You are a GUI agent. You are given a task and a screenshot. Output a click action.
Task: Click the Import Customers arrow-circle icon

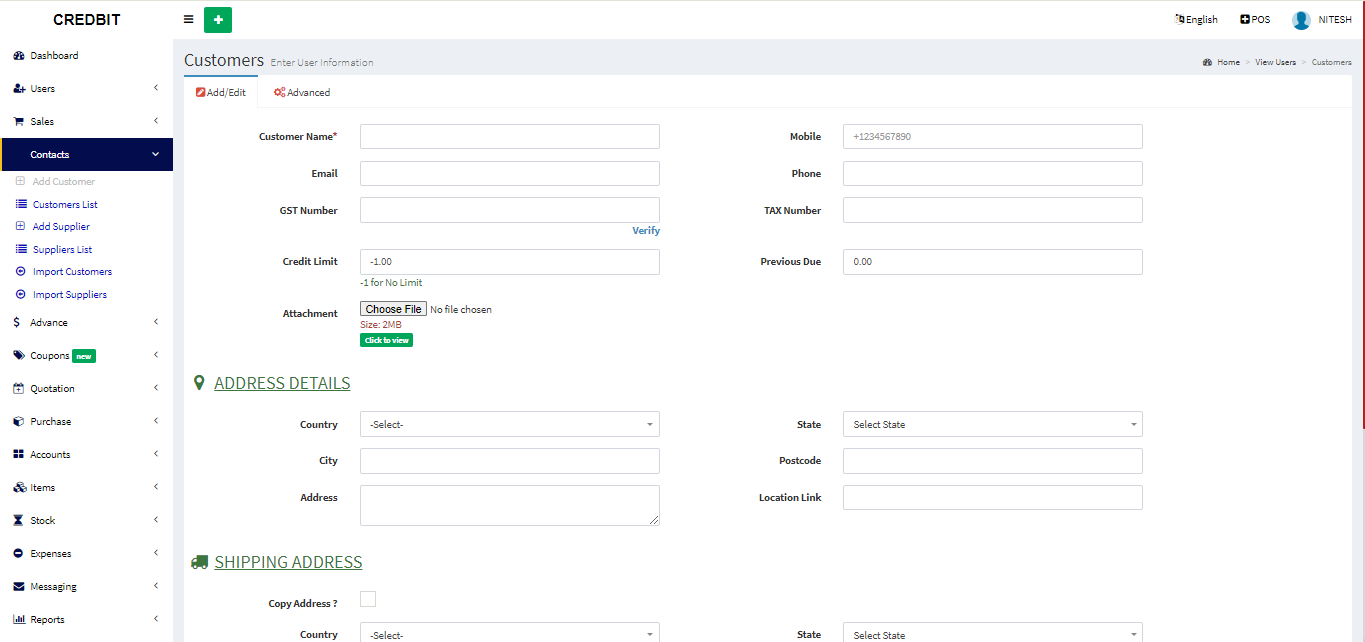[21, 272]
